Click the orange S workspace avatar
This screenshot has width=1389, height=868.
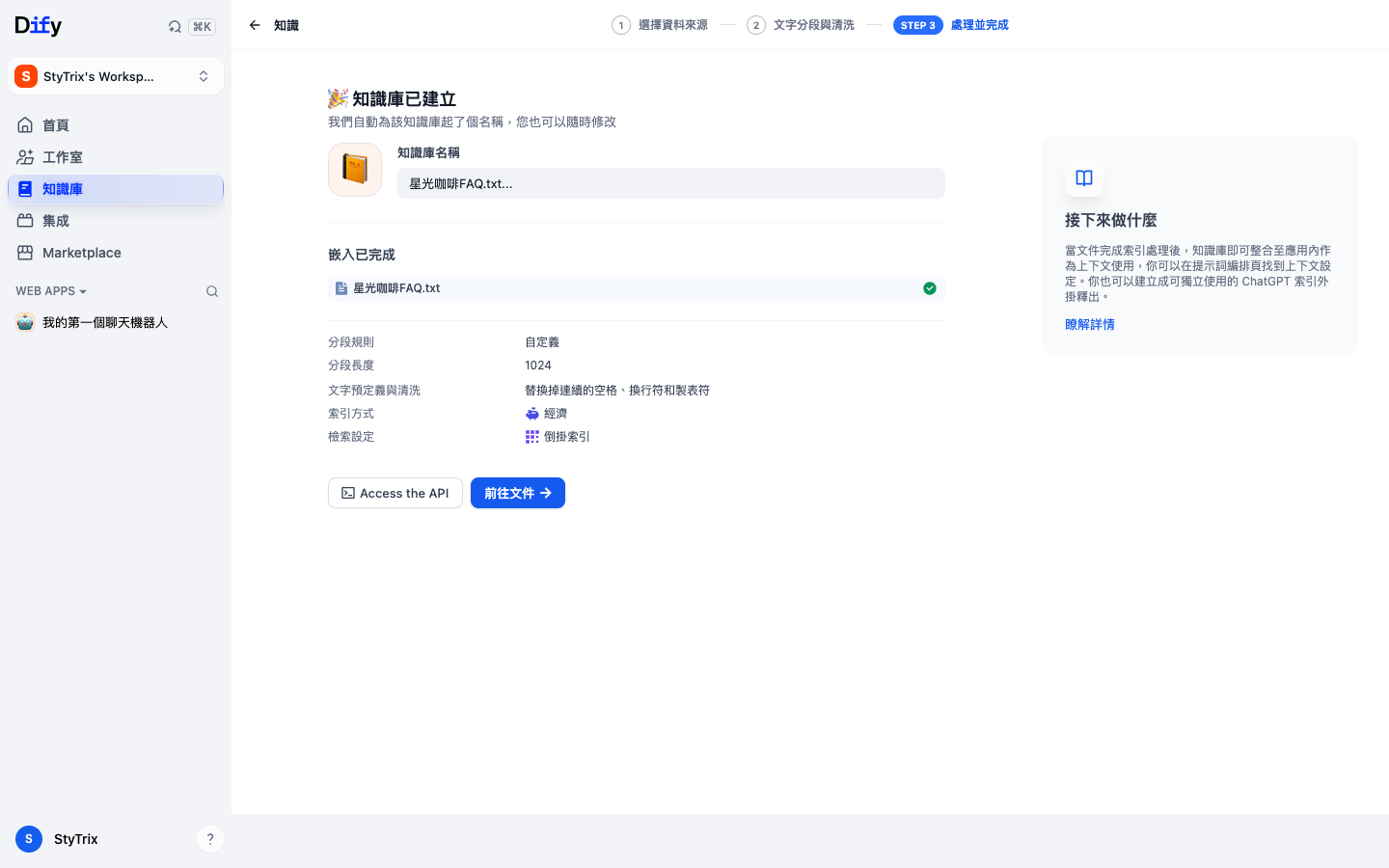(26, 76)
